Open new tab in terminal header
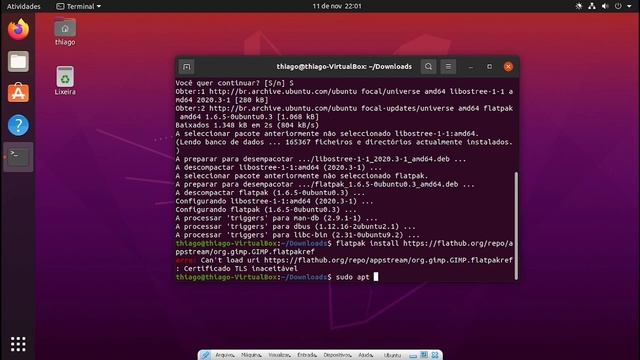This screenshot has width=640, height=360. [x=187, y=67]
